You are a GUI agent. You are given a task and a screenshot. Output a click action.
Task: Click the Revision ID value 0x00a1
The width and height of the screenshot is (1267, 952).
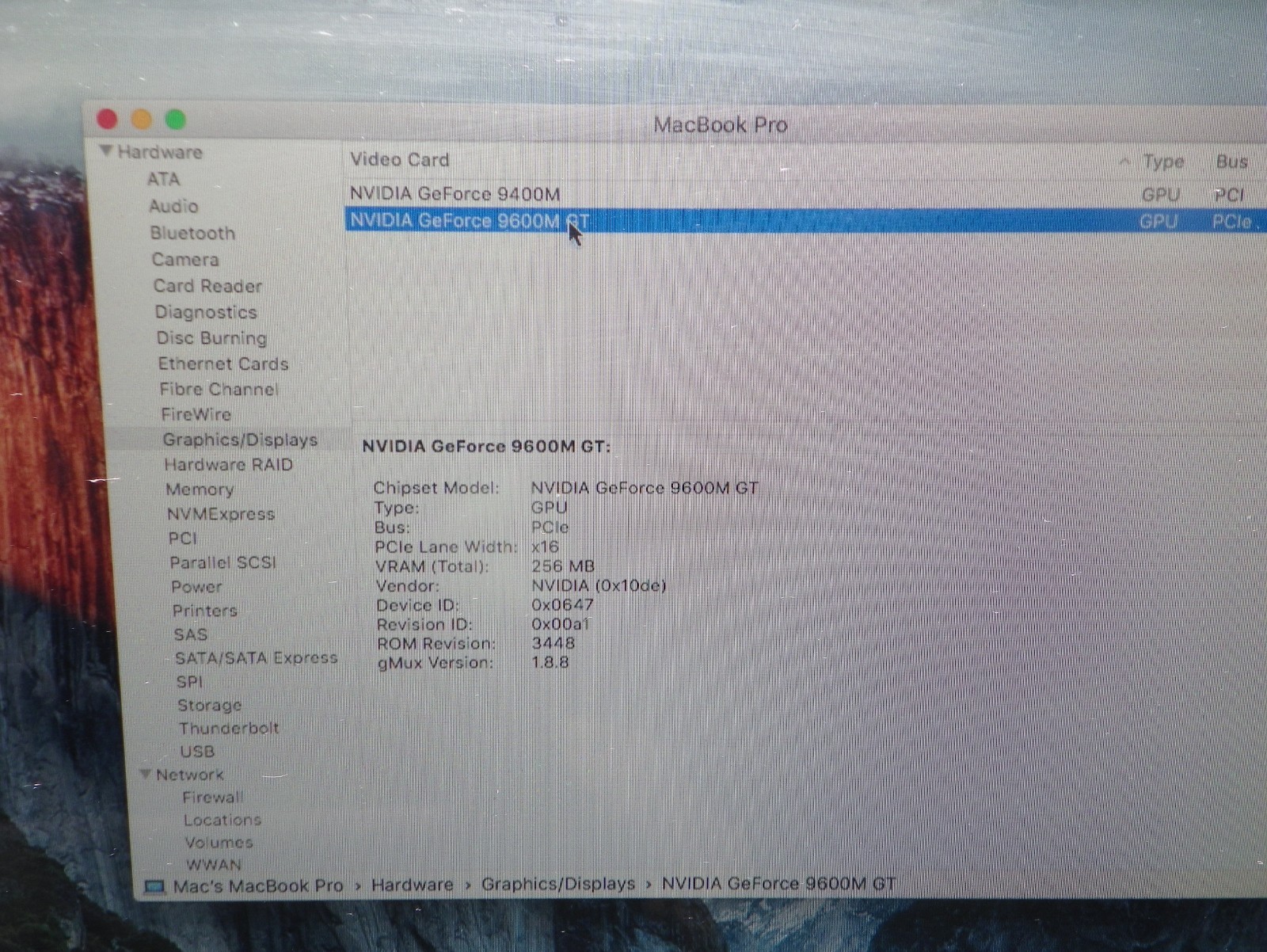(560, 624)
